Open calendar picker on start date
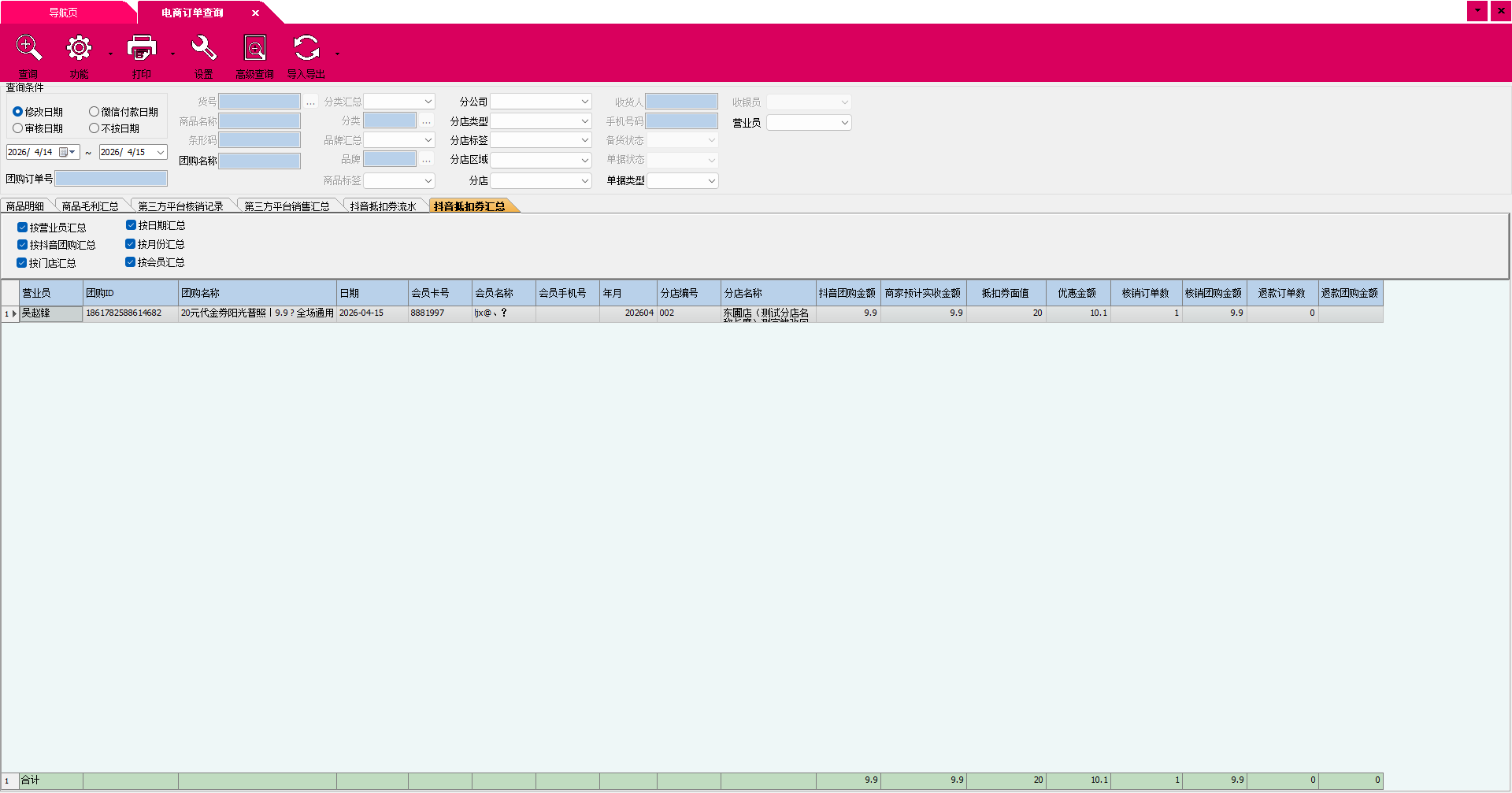 pyautogui.click(x=65, y=153)
